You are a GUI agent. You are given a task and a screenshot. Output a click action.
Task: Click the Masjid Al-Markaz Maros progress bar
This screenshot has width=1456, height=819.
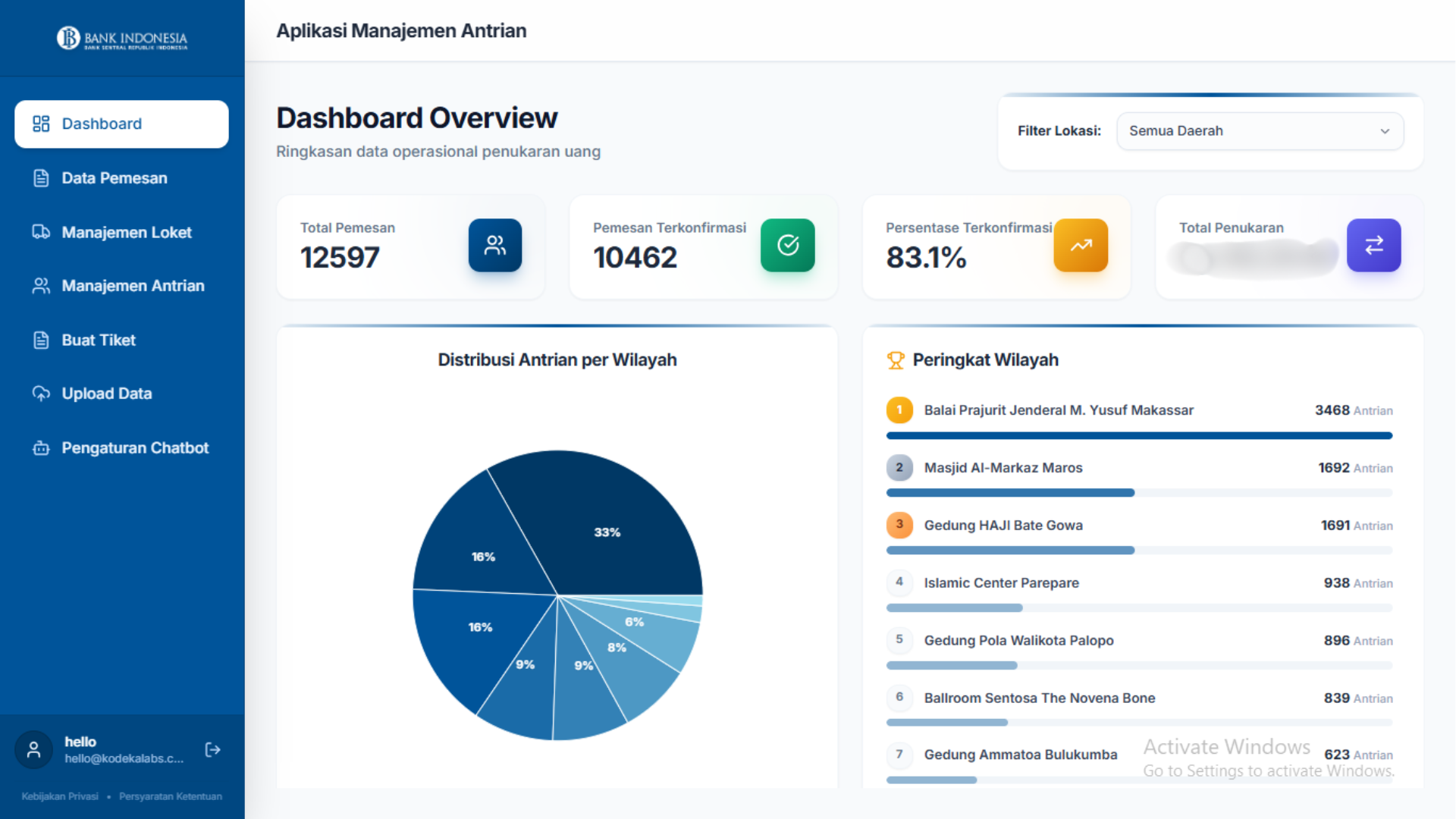[x=1139, y=493]
